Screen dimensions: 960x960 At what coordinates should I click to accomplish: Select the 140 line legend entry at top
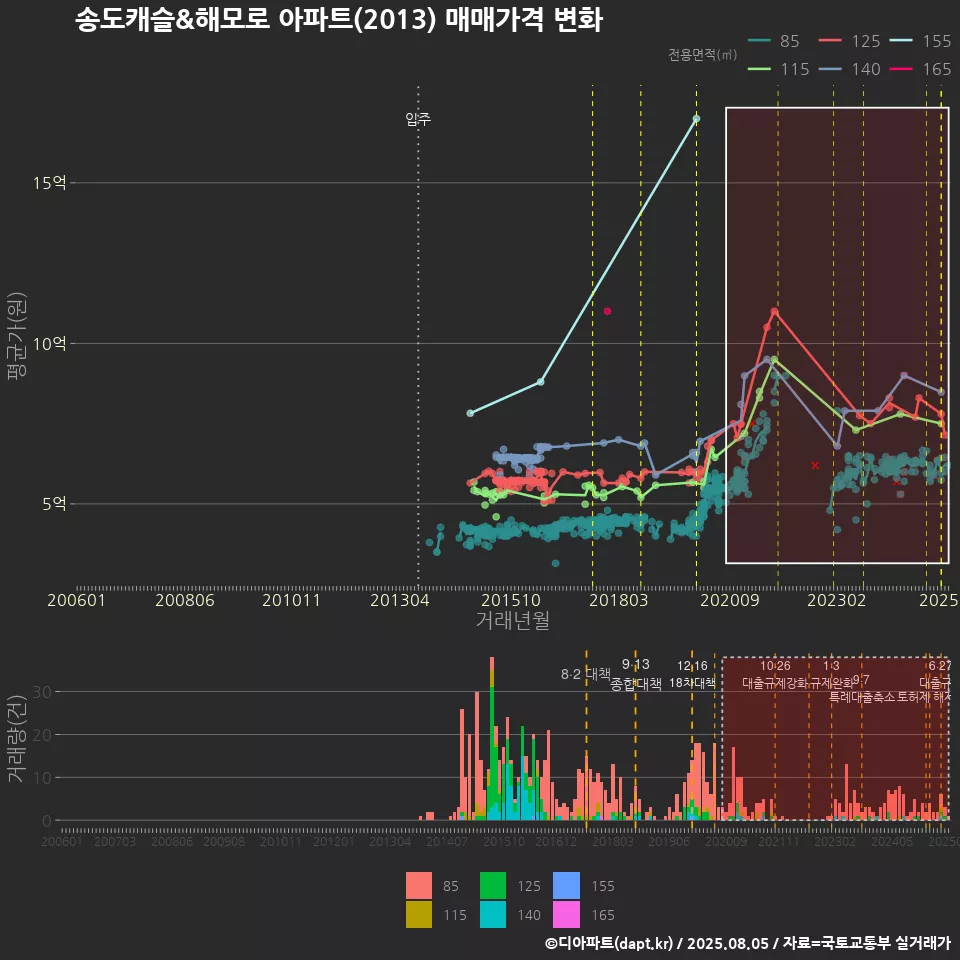point(849,69)
